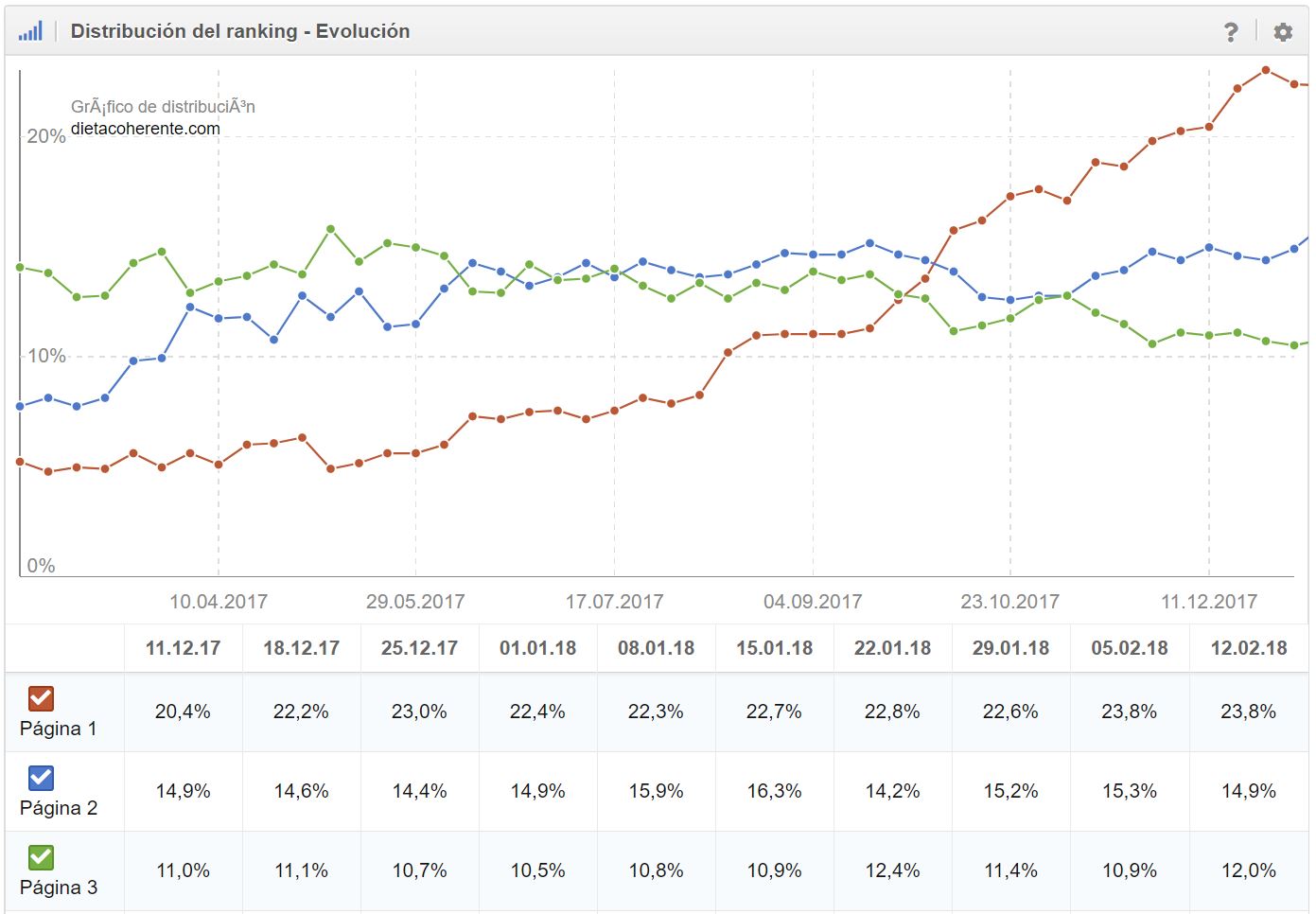Uncheck the Página 2 blue checkbox
Image resolution: width=1316 pixels, height=914 pixels.
point(42,778)
